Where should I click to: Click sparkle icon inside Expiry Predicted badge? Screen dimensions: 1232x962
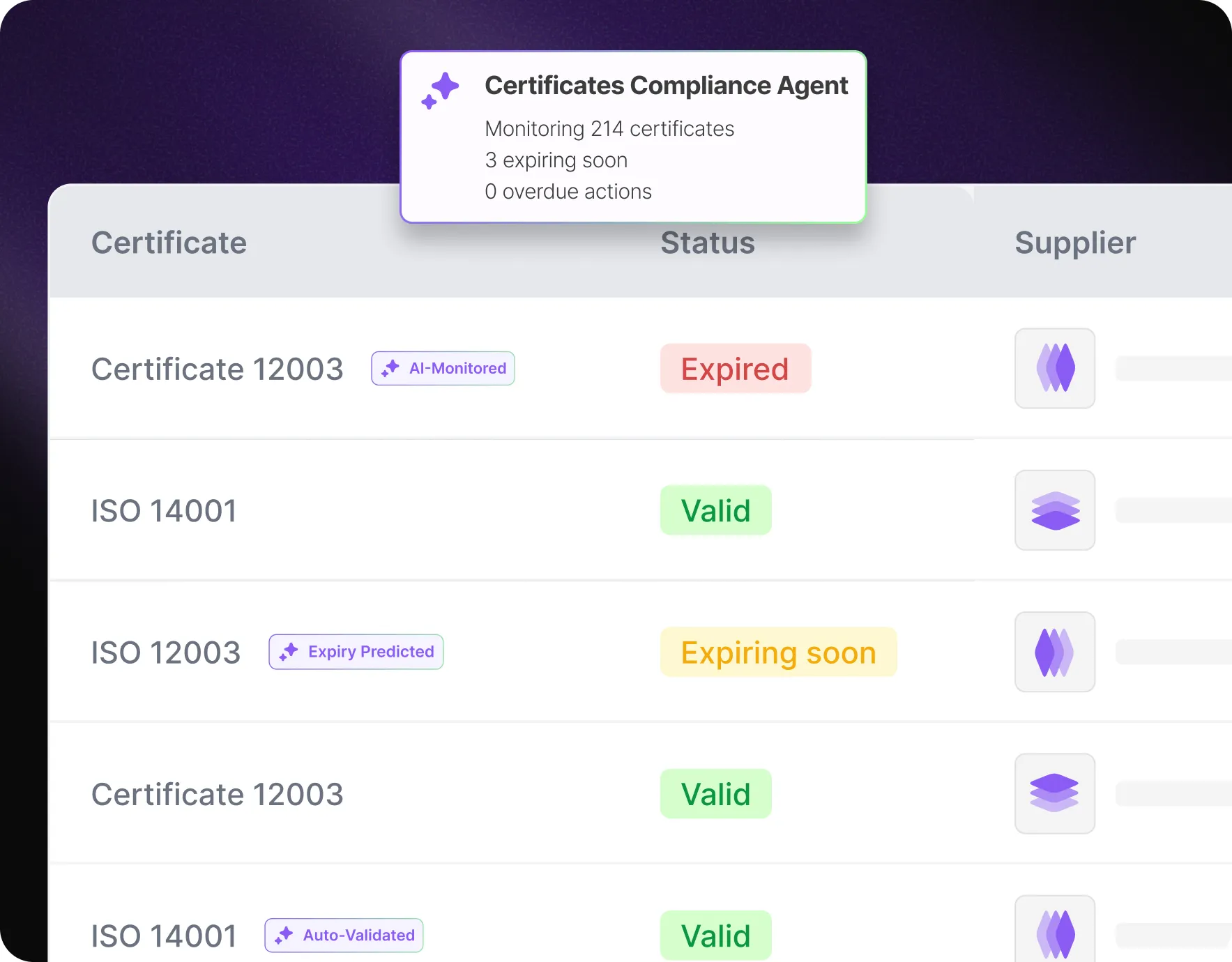coord(289,652)
